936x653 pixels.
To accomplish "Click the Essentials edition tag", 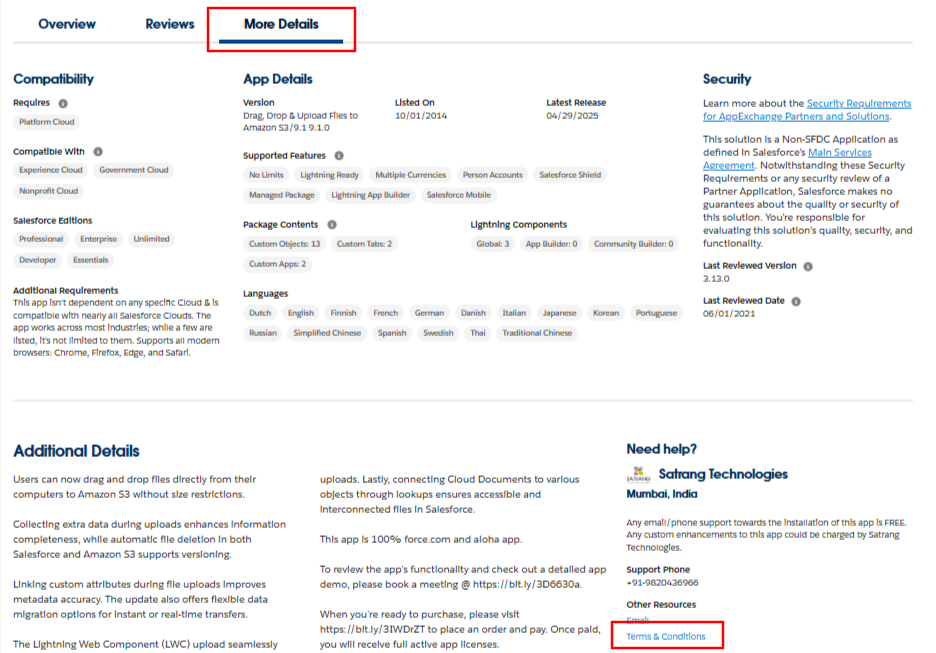I will point(90,260).
